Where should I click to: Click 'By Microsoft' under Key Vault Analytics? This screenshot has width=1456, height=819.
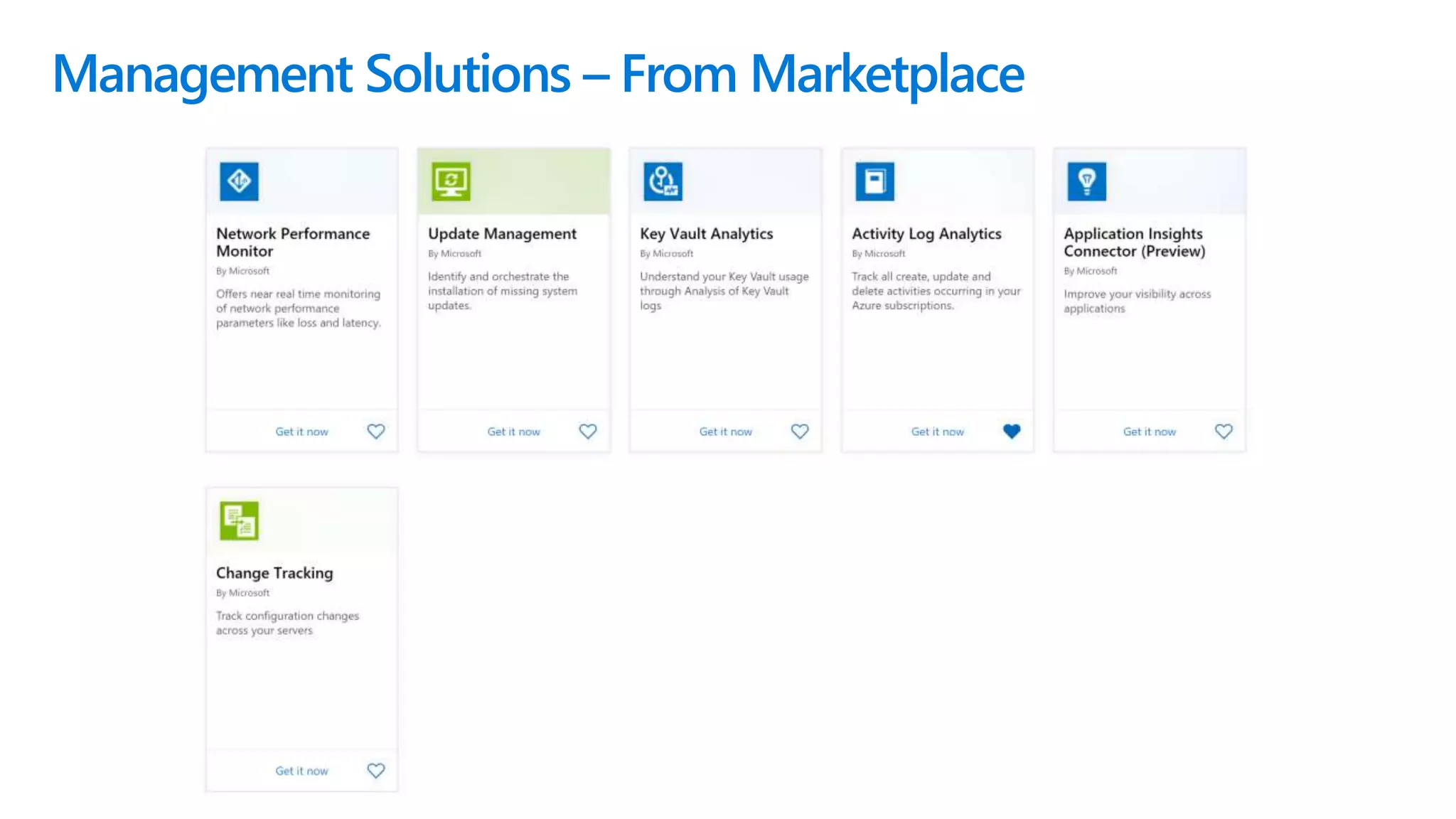[666, 254]
